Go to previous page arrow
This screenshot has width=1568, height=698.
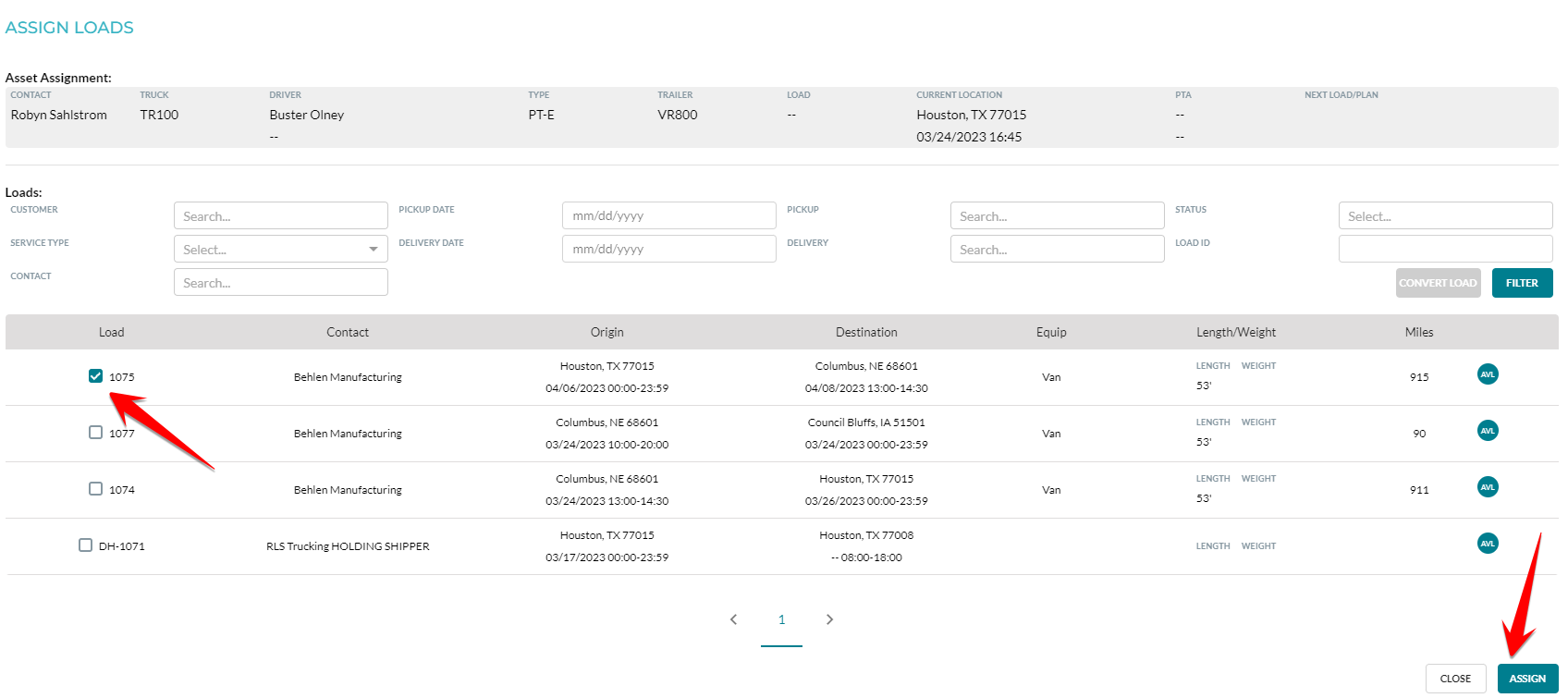[x=733, y=619]
